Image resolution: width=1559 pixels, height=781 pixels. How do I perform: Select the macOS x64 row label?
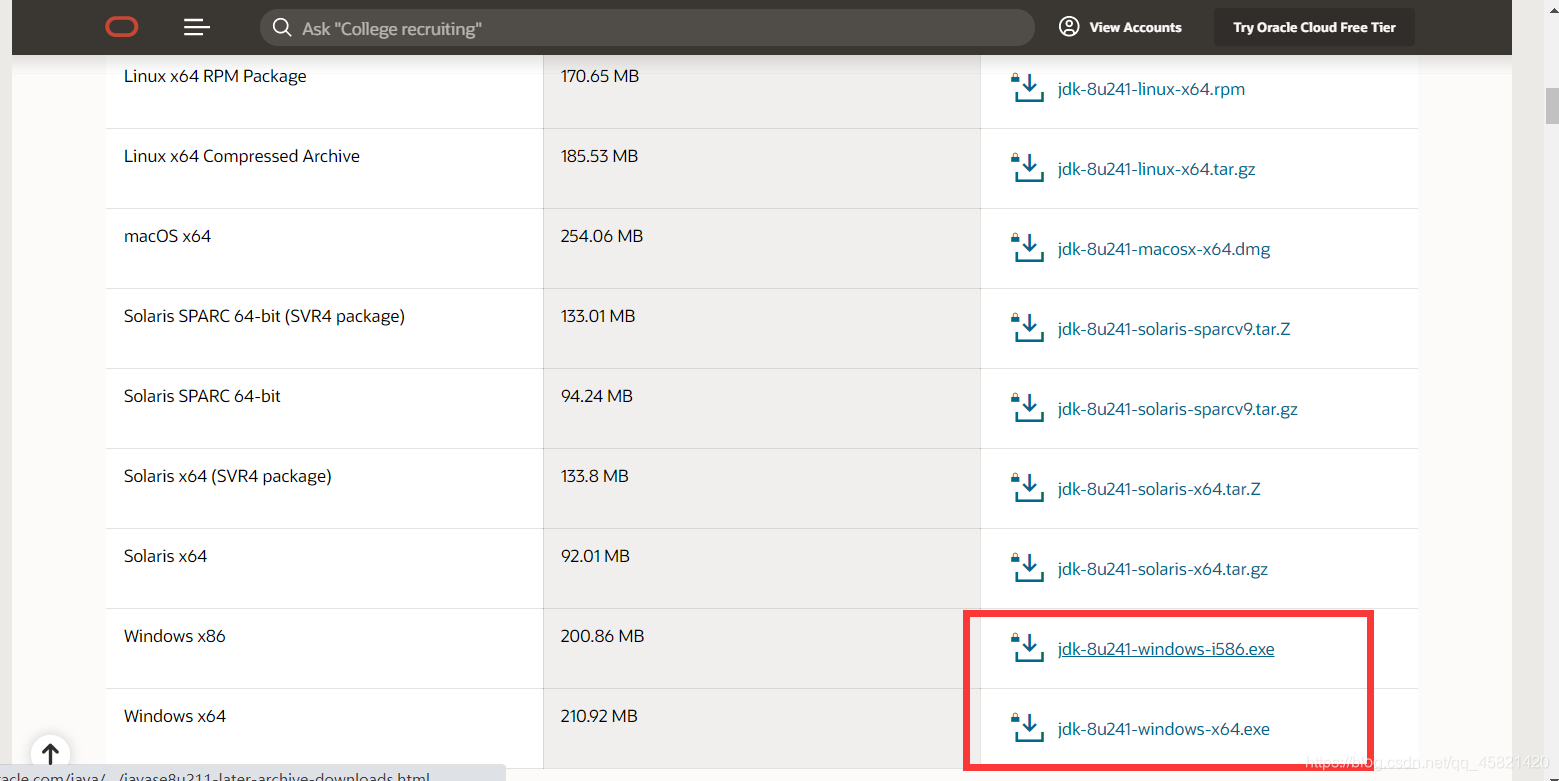(x=167, y=236)
